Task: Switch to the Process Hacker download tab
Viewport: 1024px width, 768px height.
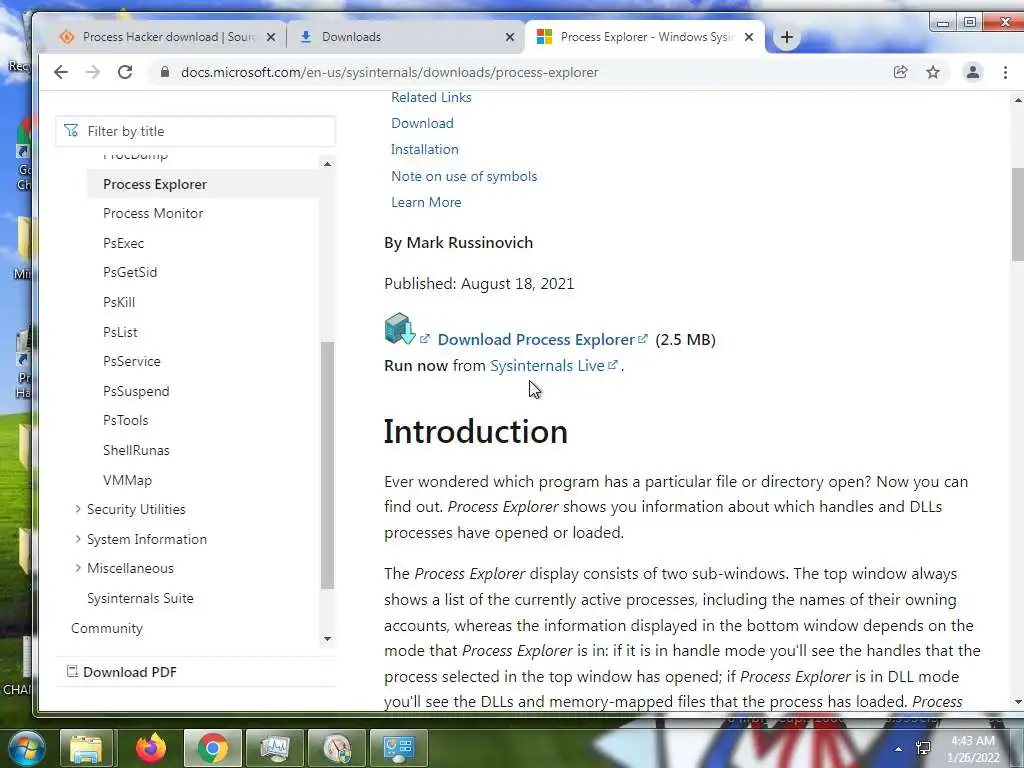Action: (x=168, y=37)
